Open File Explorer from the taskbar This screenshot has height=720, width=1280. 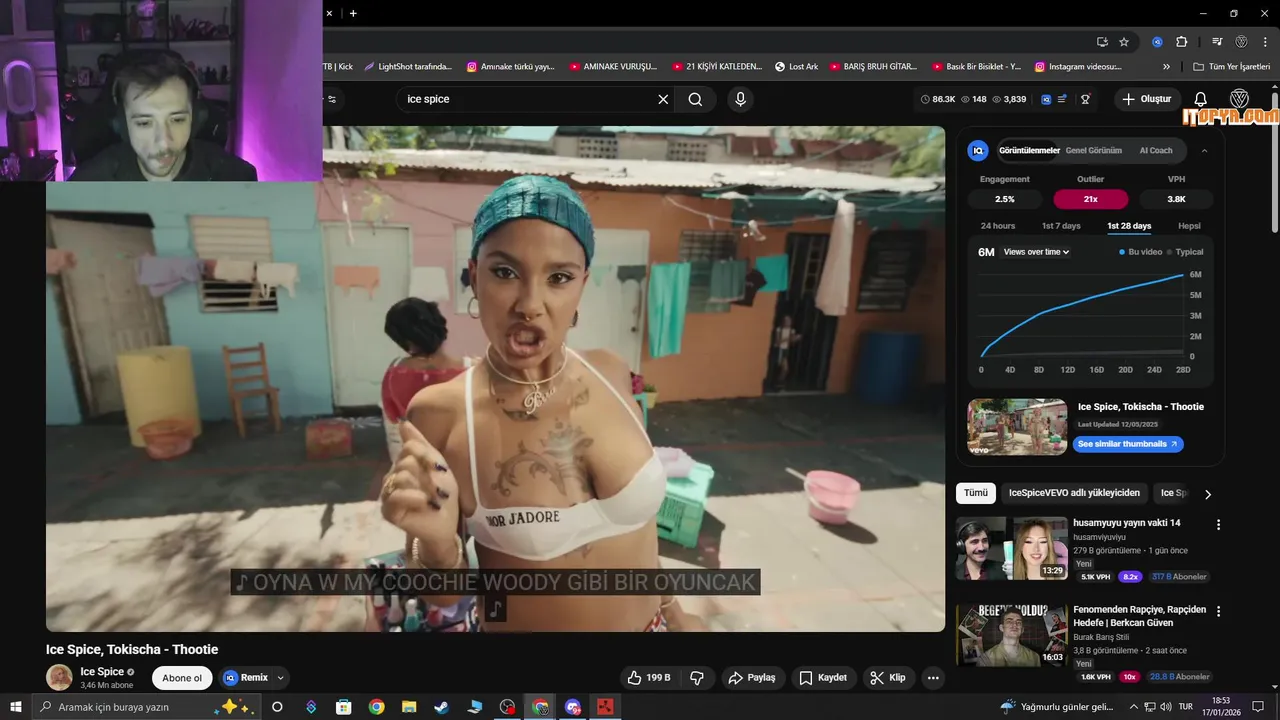(x=409, y=707)
